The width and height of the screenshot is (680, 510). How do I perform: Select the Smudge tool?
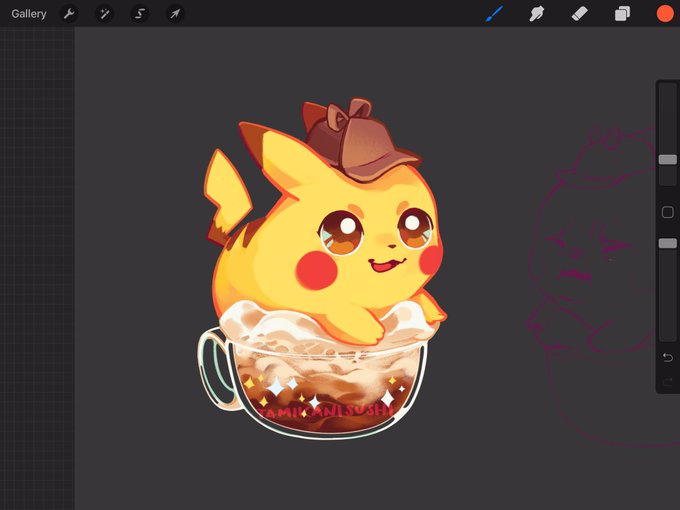click(536, 14)
